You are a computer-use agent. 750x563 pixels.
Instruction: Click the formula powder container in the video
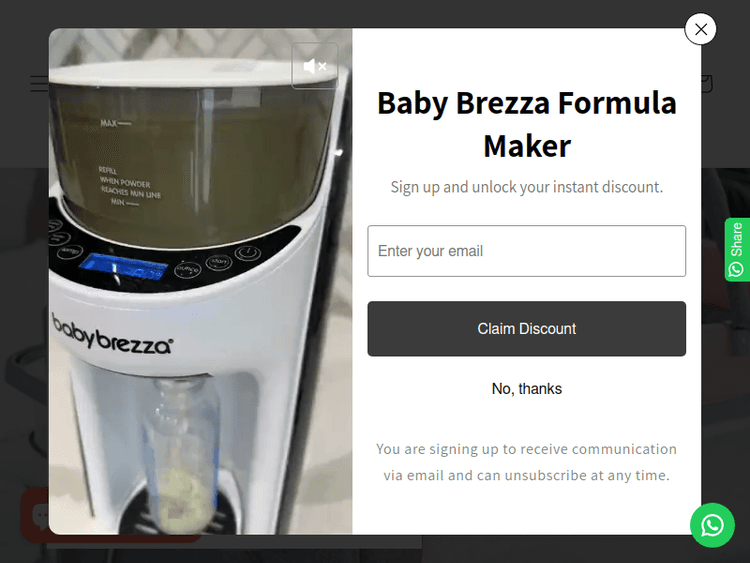coord(195,153)
